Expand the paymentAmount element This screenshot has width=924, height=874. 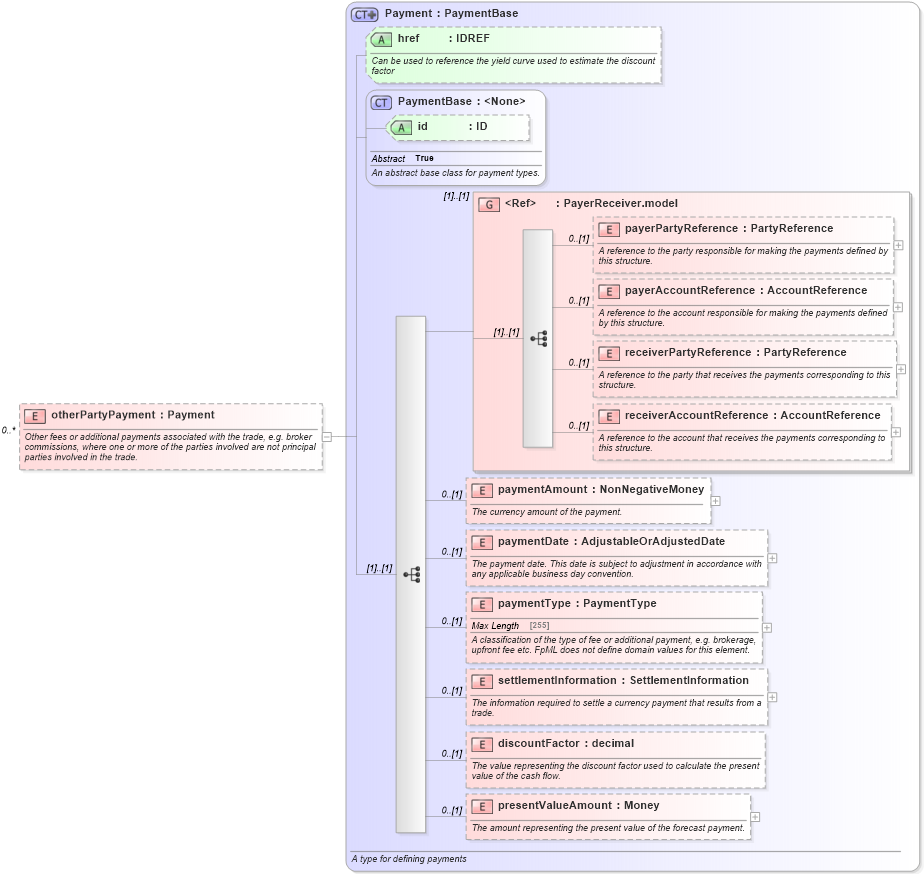(x=715, y=501)
